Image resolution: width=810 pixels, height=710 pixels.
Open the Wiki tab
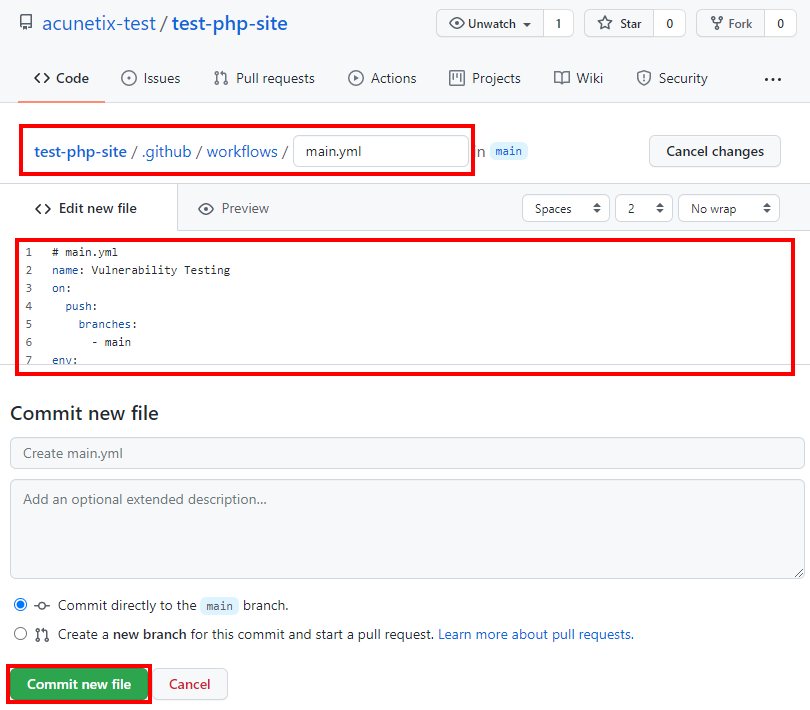tap(578, 79)
